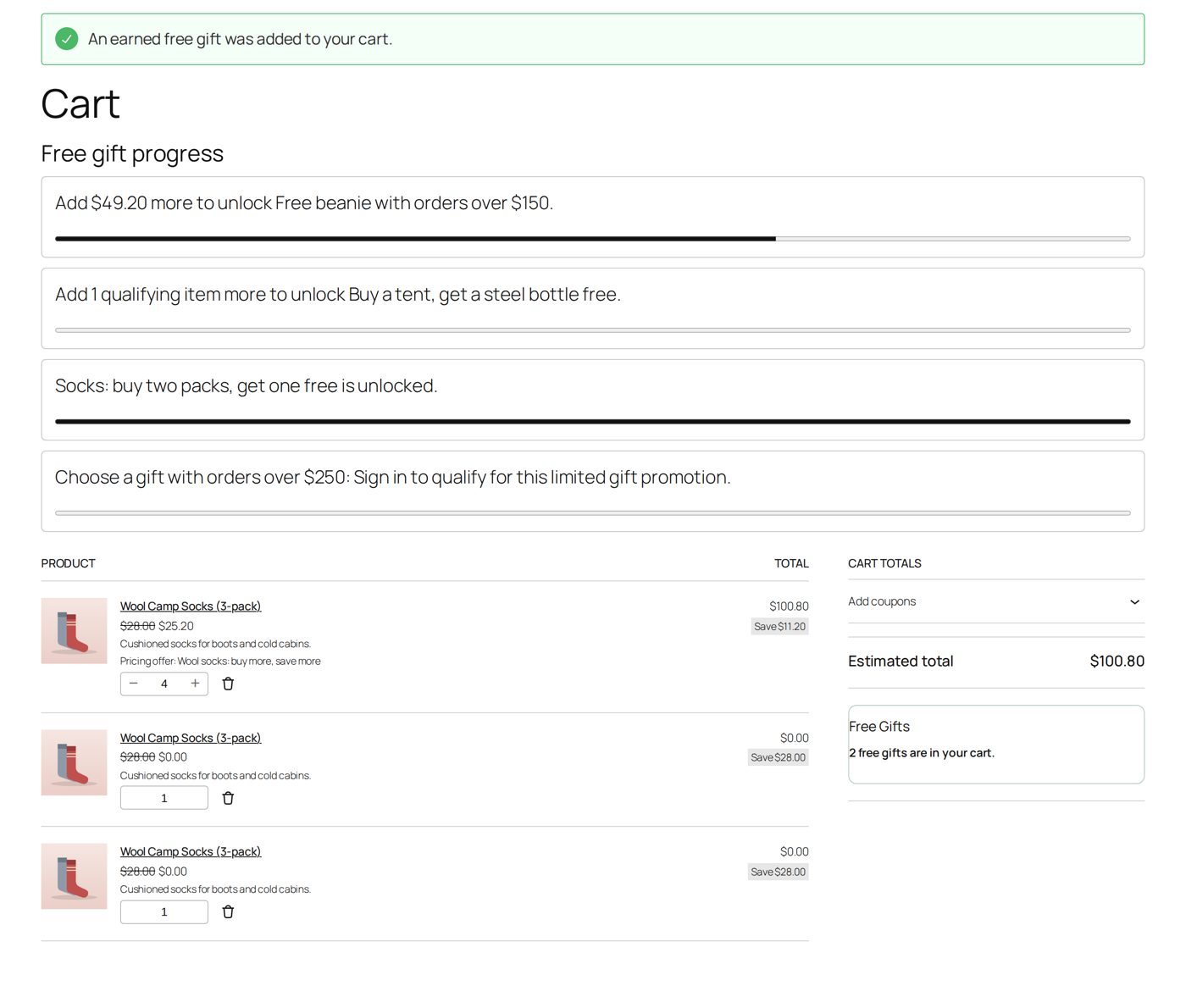The height and width of the screenshot is (1008, 1186).
Task: Open Wool Camp Socks link priced $25.20
Action: coord(191,606)
